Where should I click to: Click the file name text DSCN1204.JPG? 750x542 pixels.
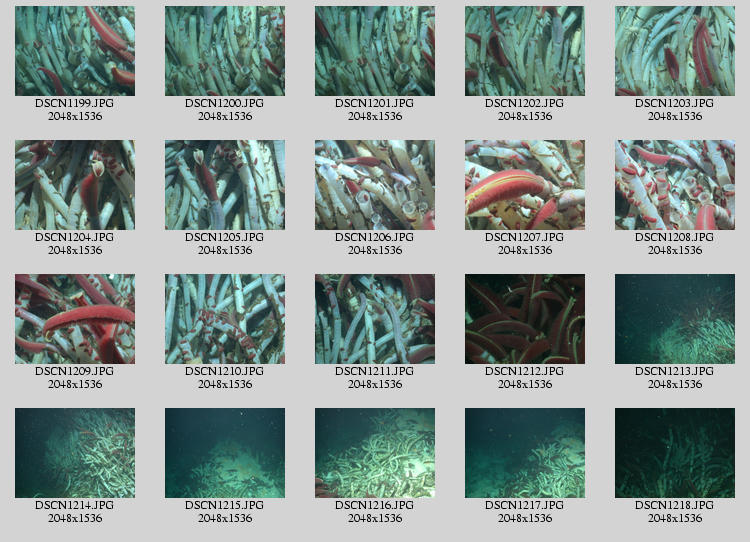click(75, 237)
